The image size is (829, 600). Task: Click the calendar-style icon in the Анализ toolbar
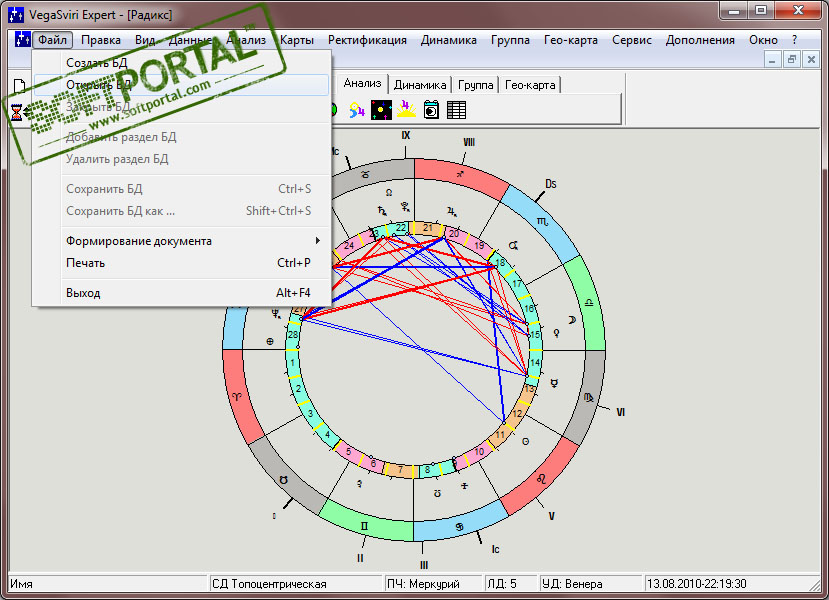click(x=431, y=110)
